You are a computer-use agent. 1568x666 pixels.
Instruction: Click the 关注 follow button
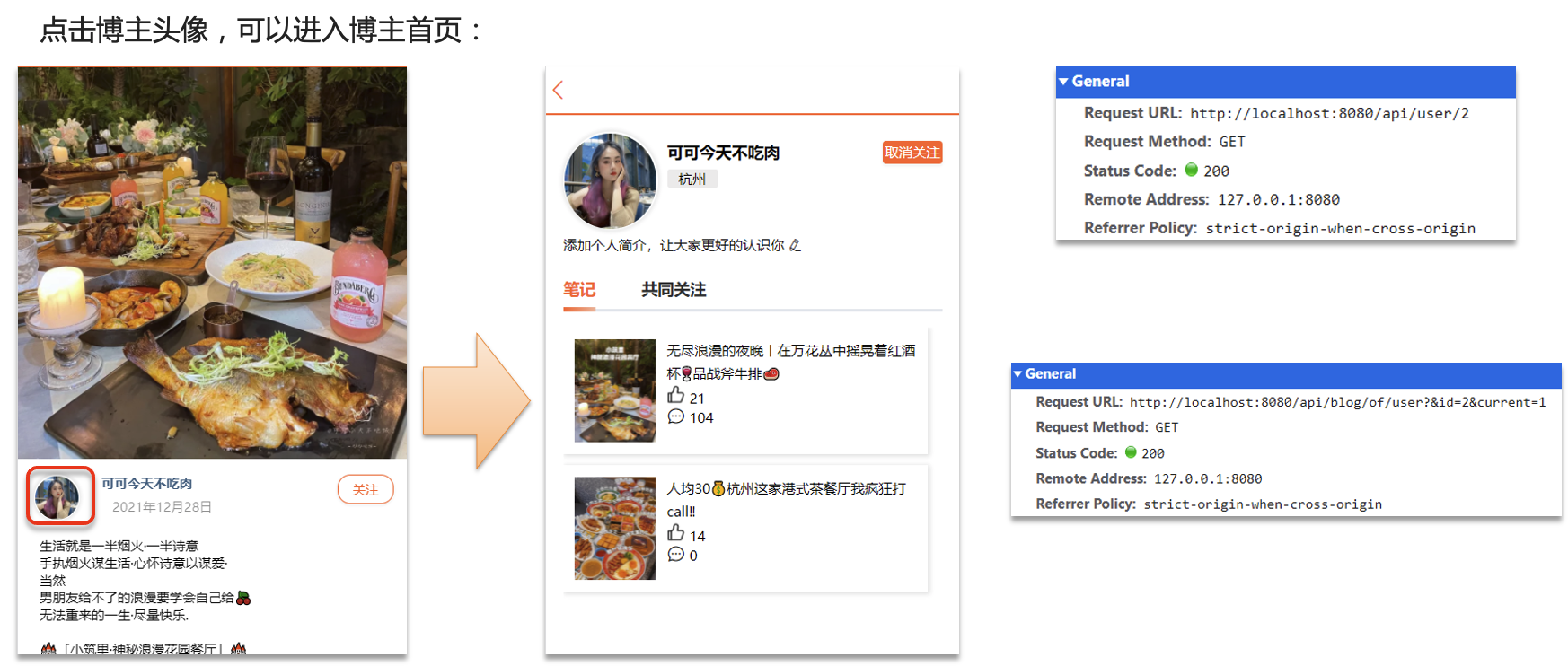click(x=366, y=489)
